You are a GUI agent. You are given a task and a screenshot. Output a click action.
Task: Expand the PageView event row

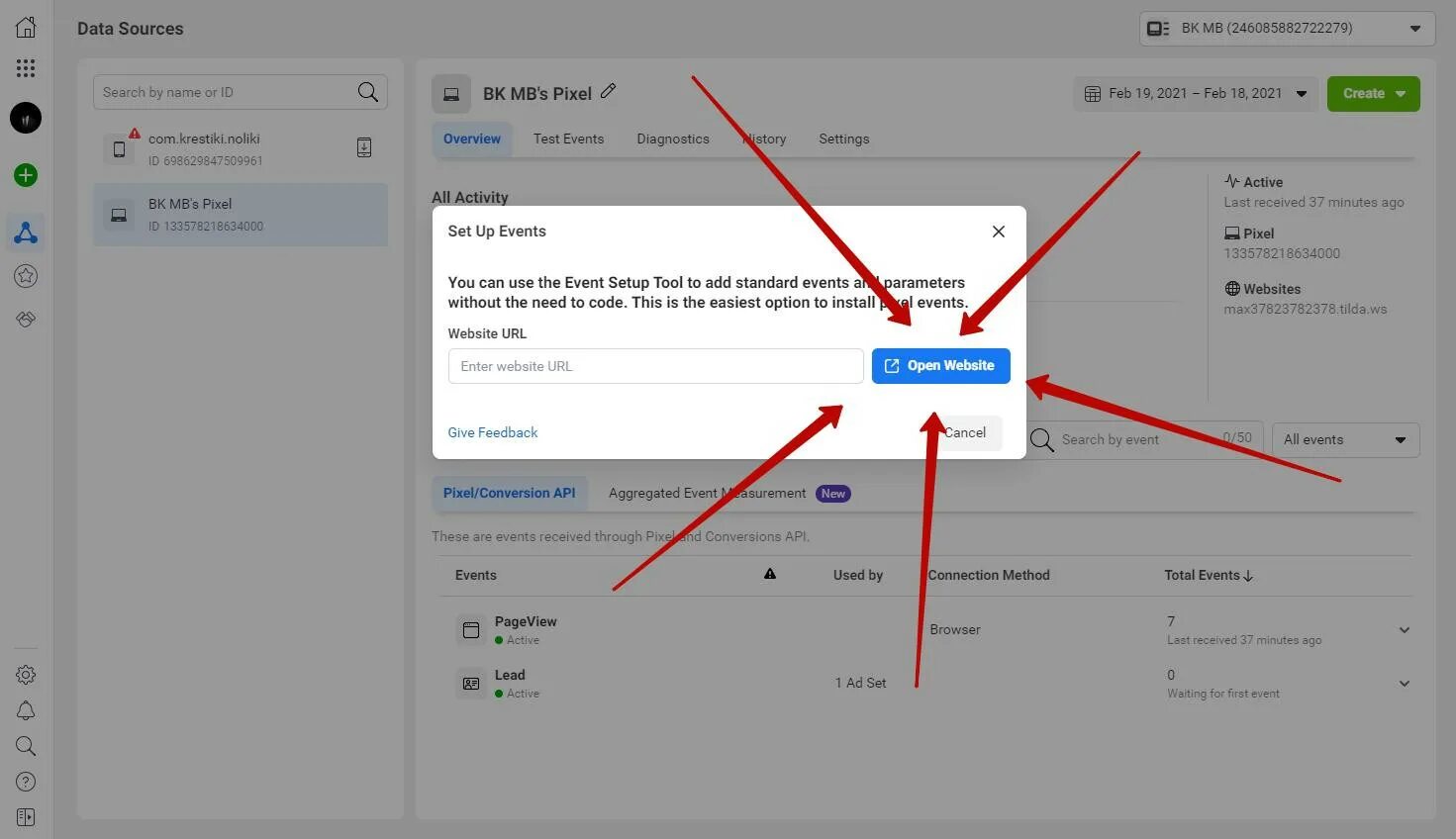coord(1405,630)
